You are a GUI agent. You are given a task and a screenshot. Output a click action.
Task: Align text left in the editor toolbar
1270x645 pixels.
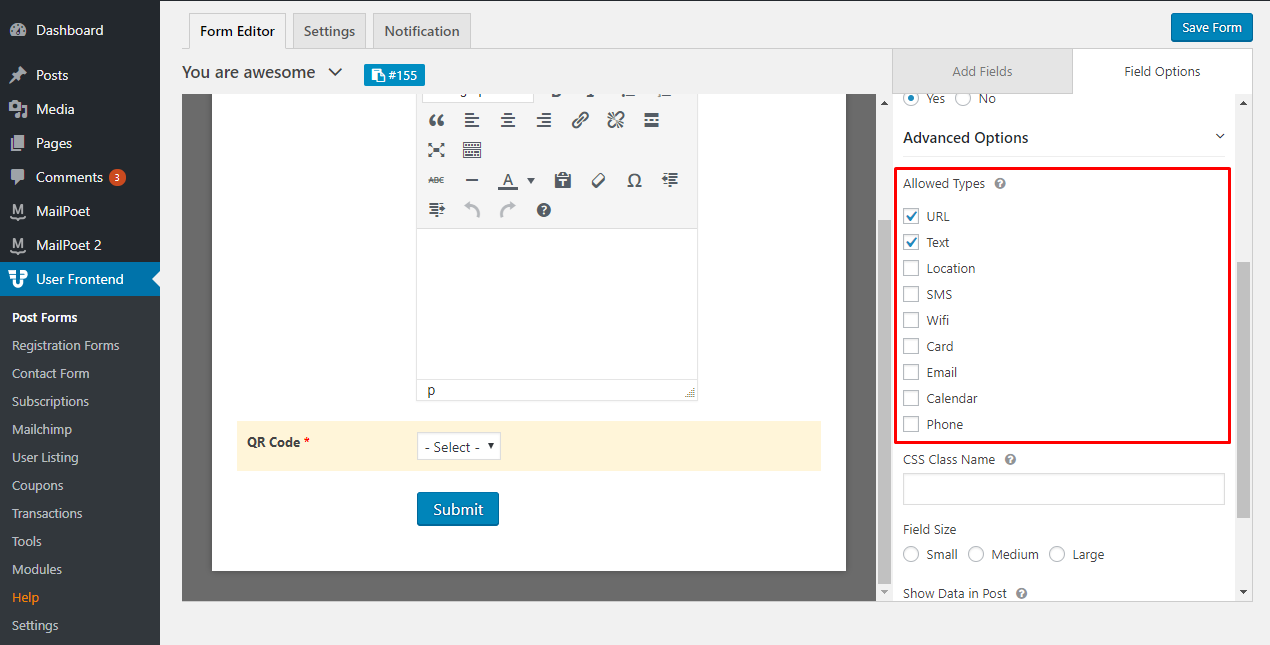coord(472,120)
